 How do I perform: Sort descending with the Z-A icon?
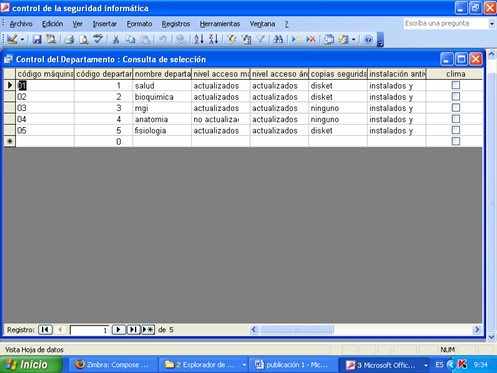click(213, 39)
